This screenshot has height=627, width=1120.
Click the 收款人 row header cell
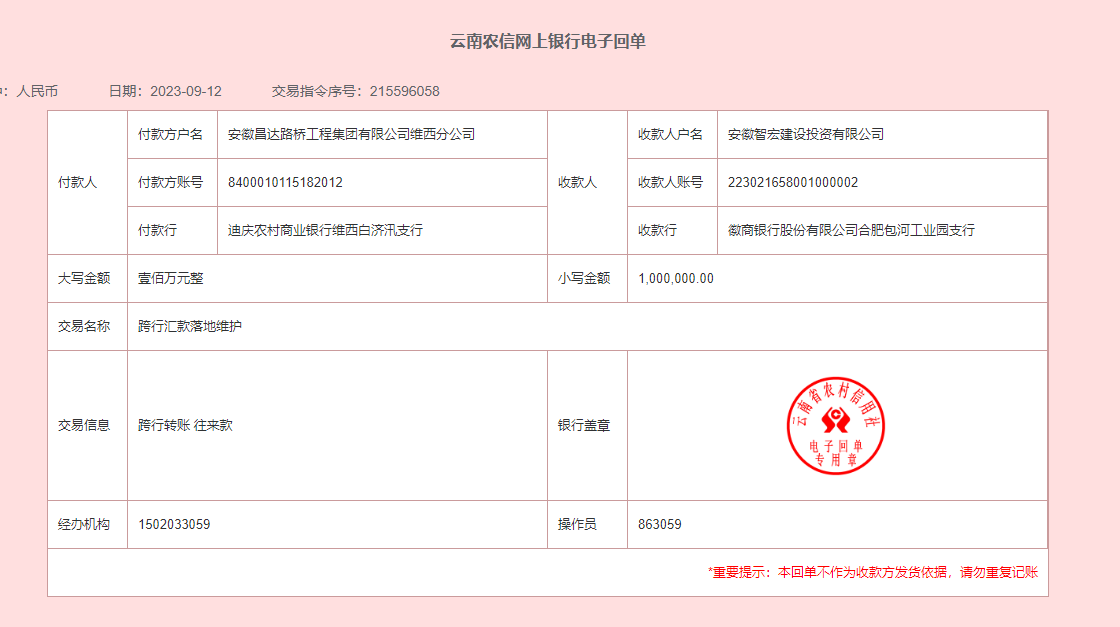click(x=577, y=182)
